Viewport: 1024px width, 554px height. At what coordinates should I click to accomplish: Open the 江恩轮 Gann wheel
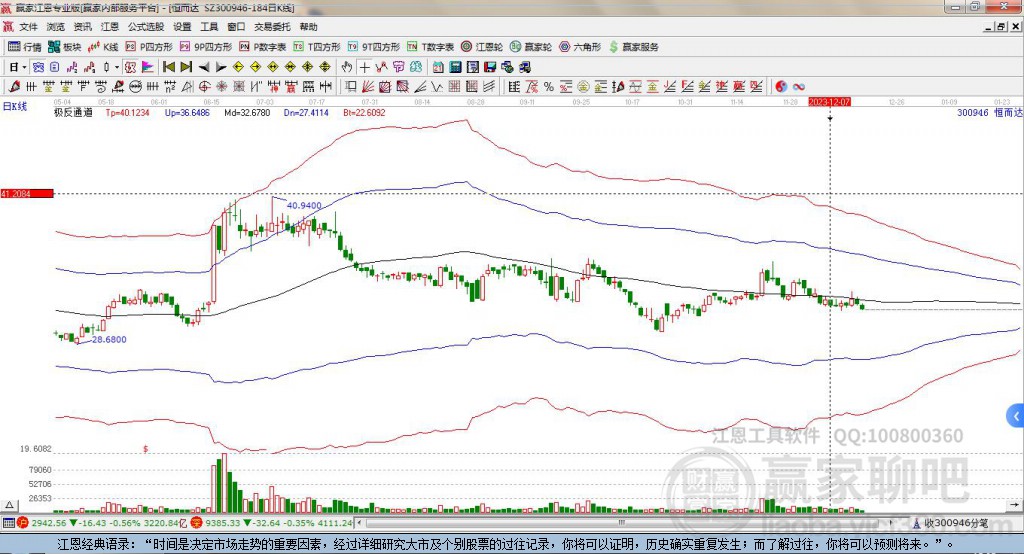[482, 47]
